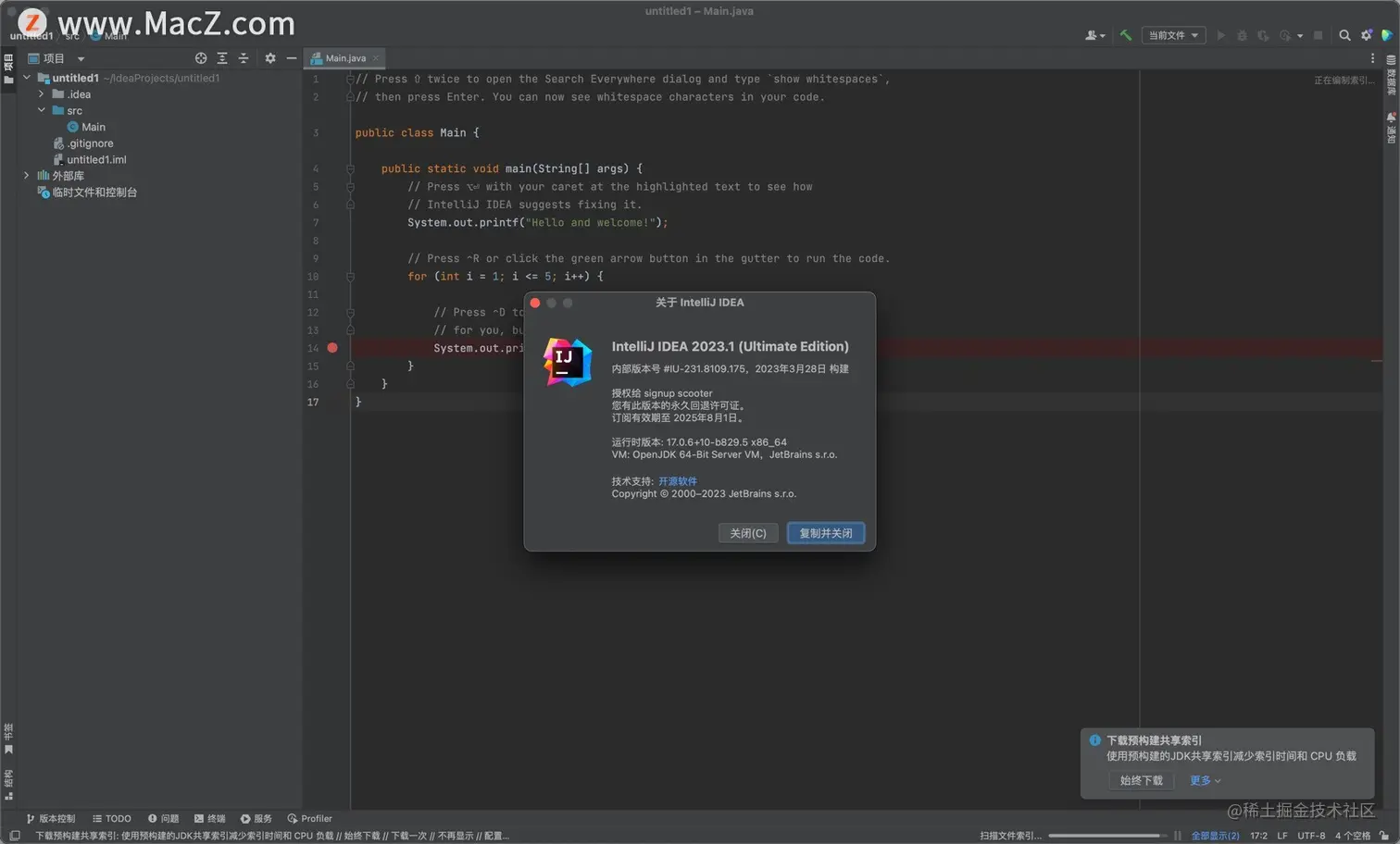Viewport: 1400px width, 844px height.
Task: Click the 复制并关闭 button
Action: click(826, 533)
